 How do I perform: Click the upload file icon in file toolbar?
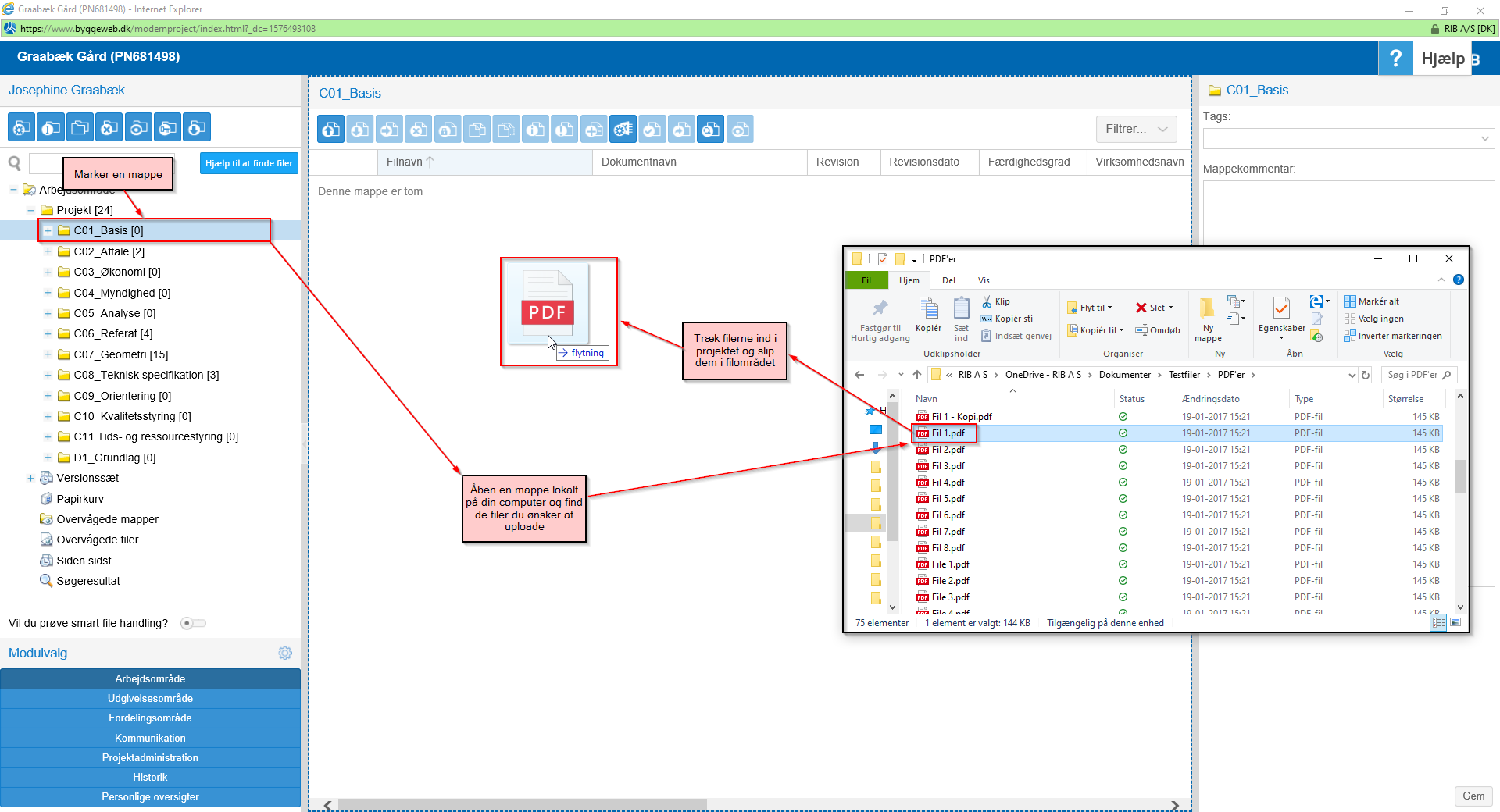(x=330, y=130)
